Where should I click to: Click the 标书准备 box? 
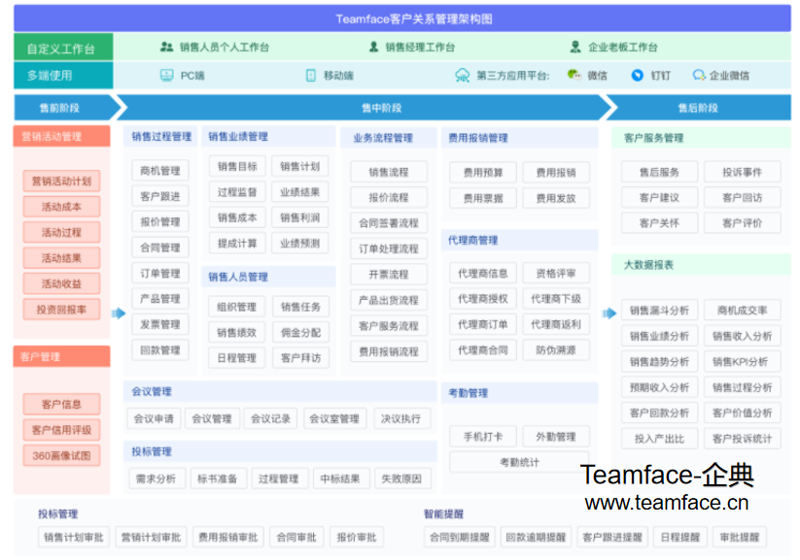point(217,478)
